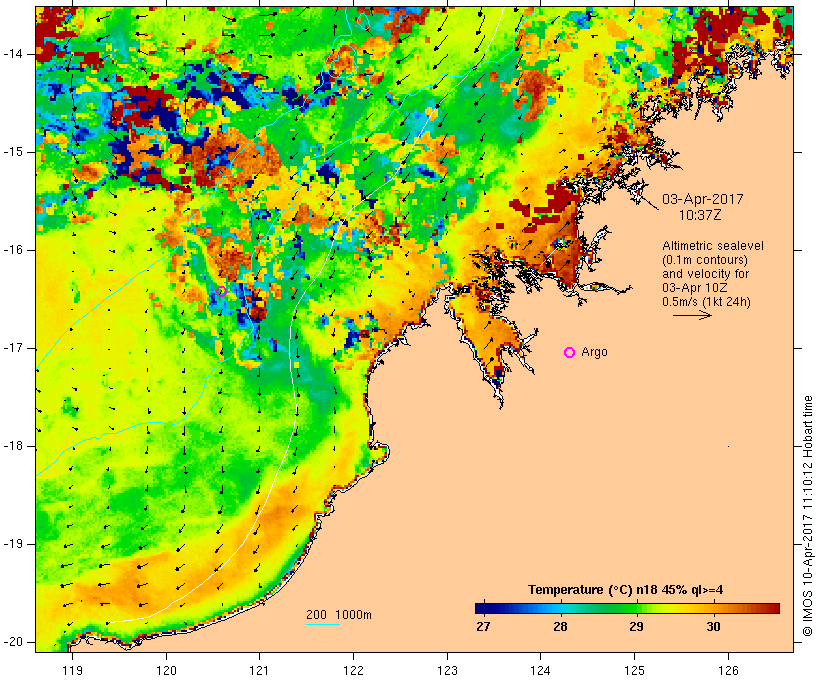Click the 'Argo' legend label
This screenshot has width=820, height=680.
(595, 352)
